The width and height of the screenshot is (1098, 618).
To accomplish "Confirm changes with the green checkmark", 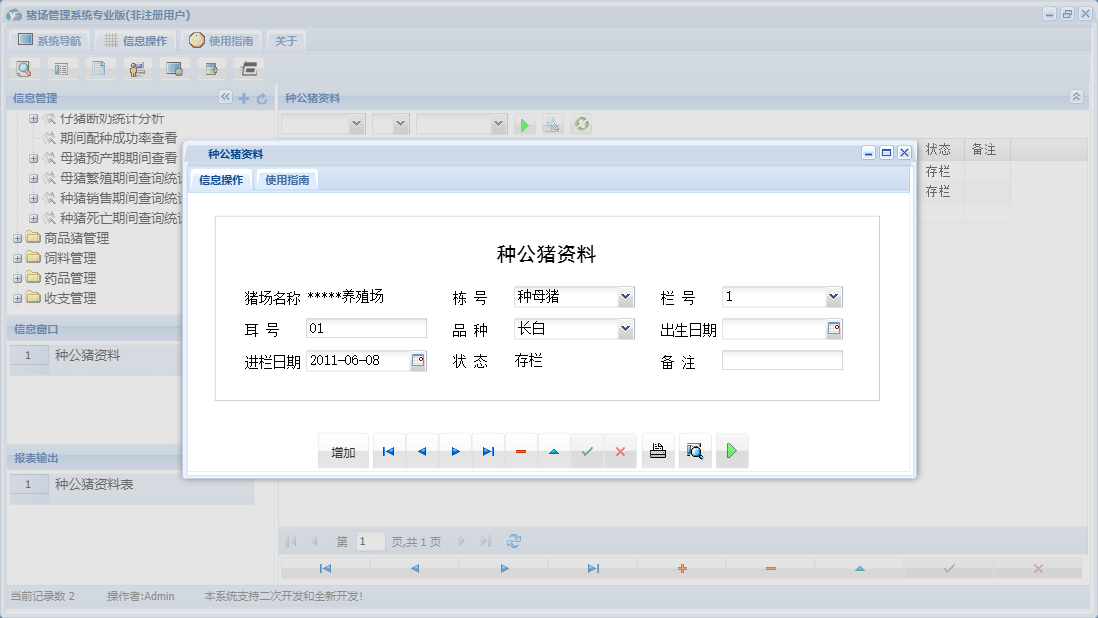I will [587, 451].
